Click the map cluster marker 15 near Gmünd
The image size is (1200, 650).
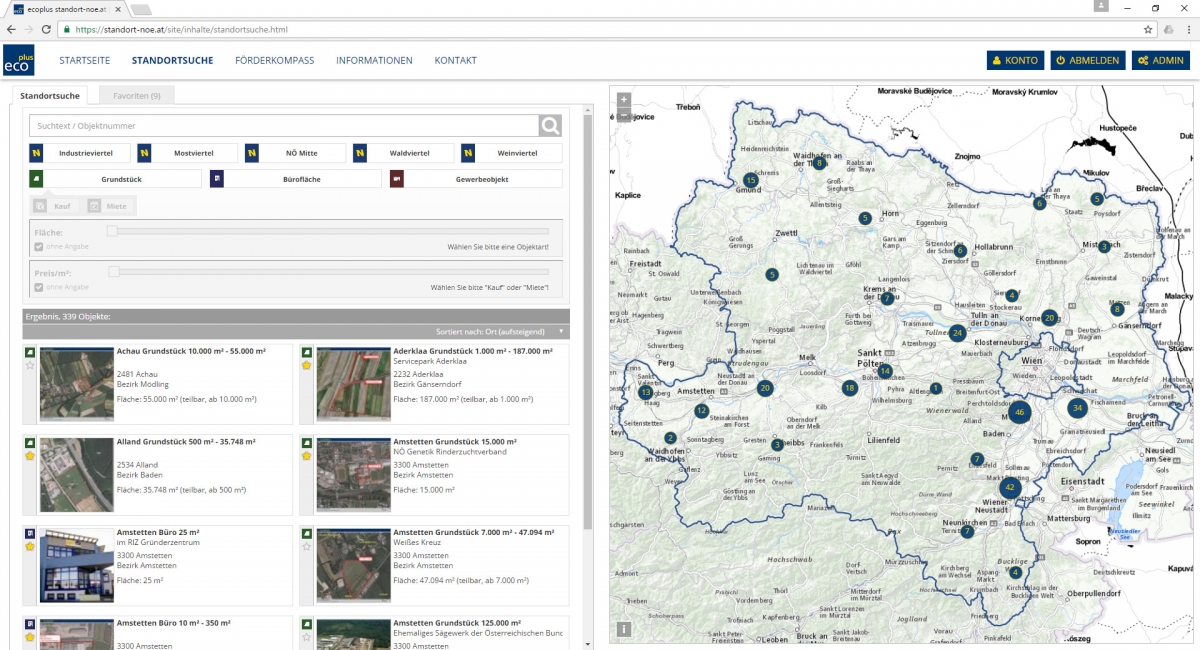coord(750,180)
